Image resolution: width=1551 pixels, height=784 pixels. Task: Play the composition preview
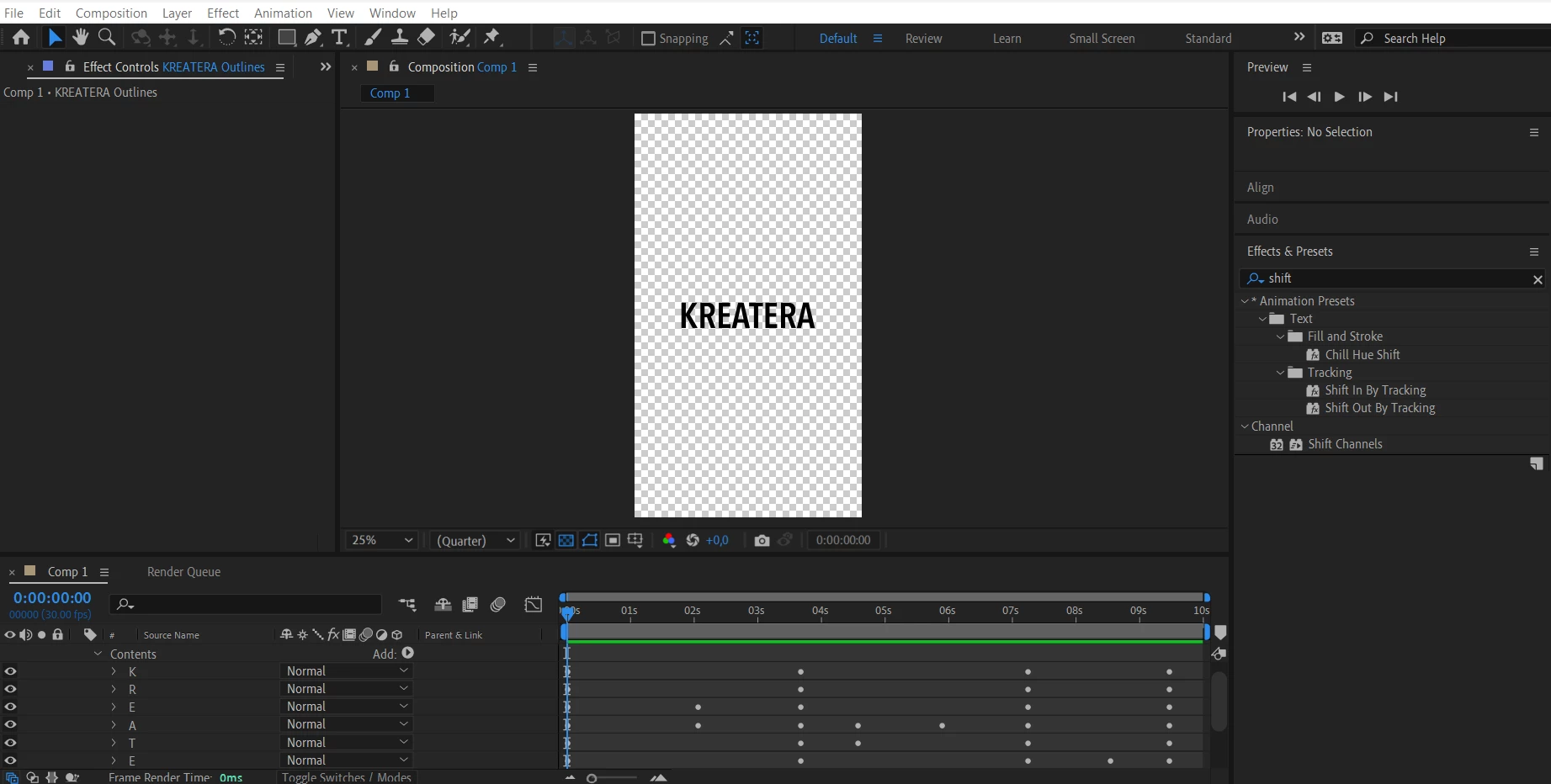(1339, 97)
